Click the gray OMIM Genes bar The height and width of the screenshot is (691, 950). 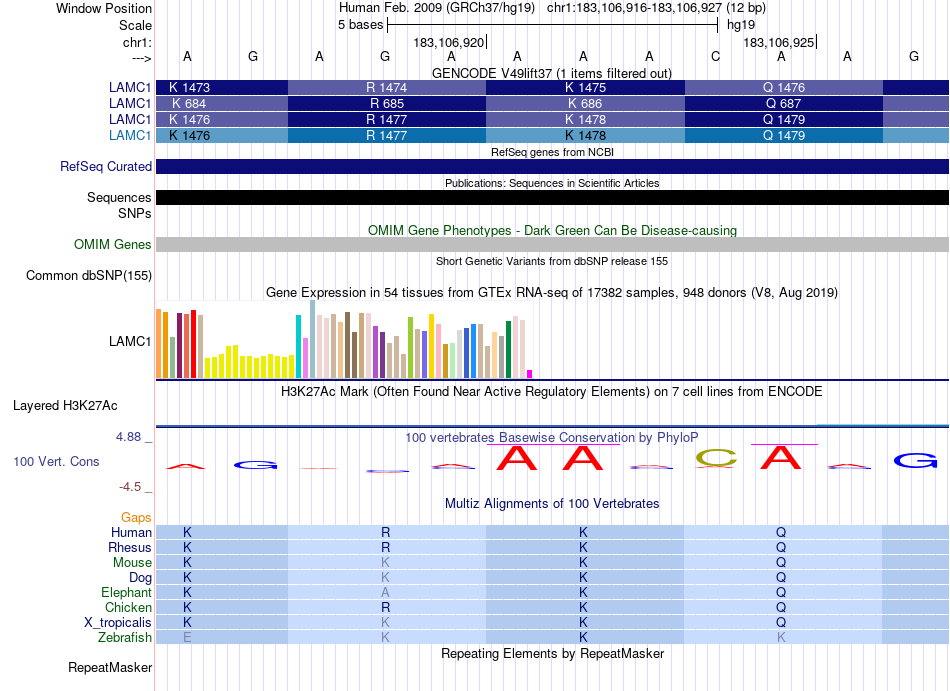pyautogui.click(x=553, y=245)
